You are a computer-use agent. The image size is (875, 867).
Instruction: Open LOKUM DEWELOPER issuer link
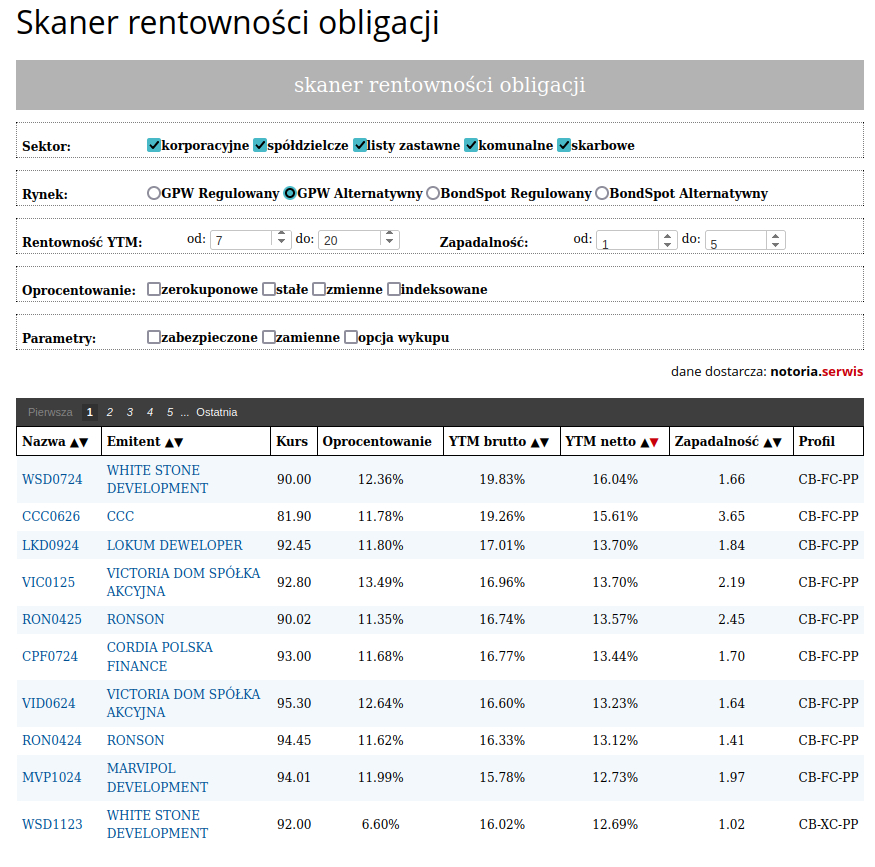coord(174,545)
